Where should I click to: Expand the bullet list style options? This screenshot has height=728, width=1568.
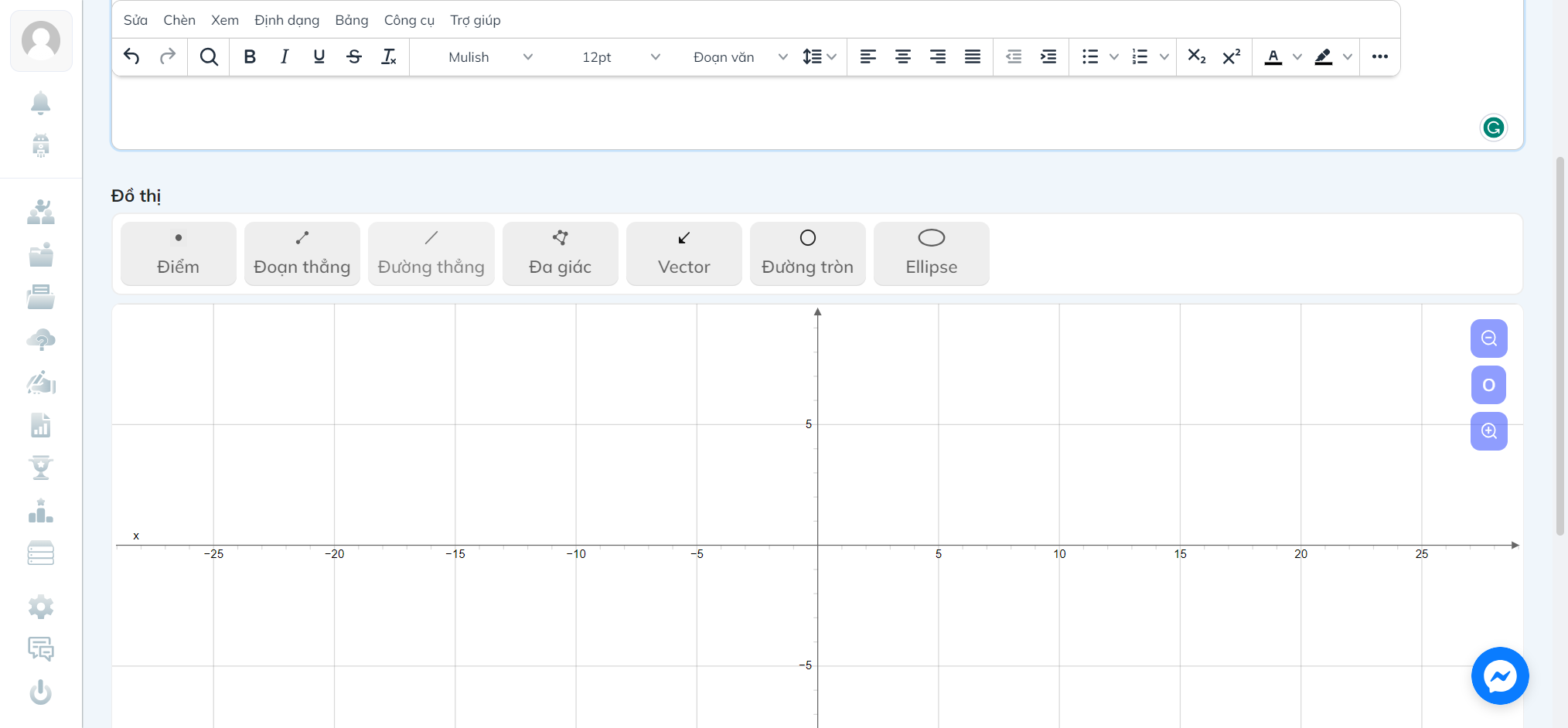[1114, 56]
